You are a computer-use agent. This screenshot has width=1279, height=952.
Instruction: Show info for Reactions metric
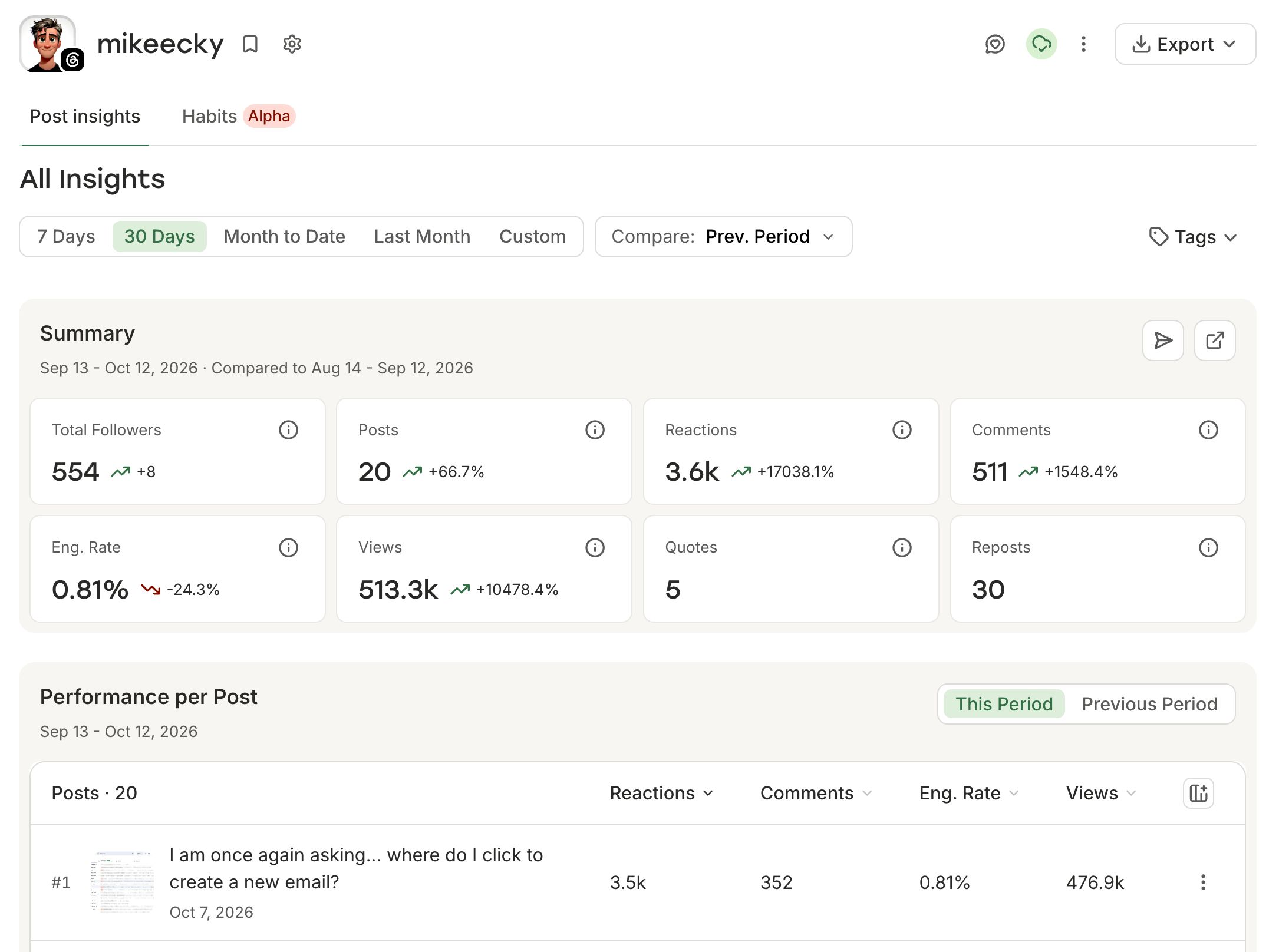(902, 430)
